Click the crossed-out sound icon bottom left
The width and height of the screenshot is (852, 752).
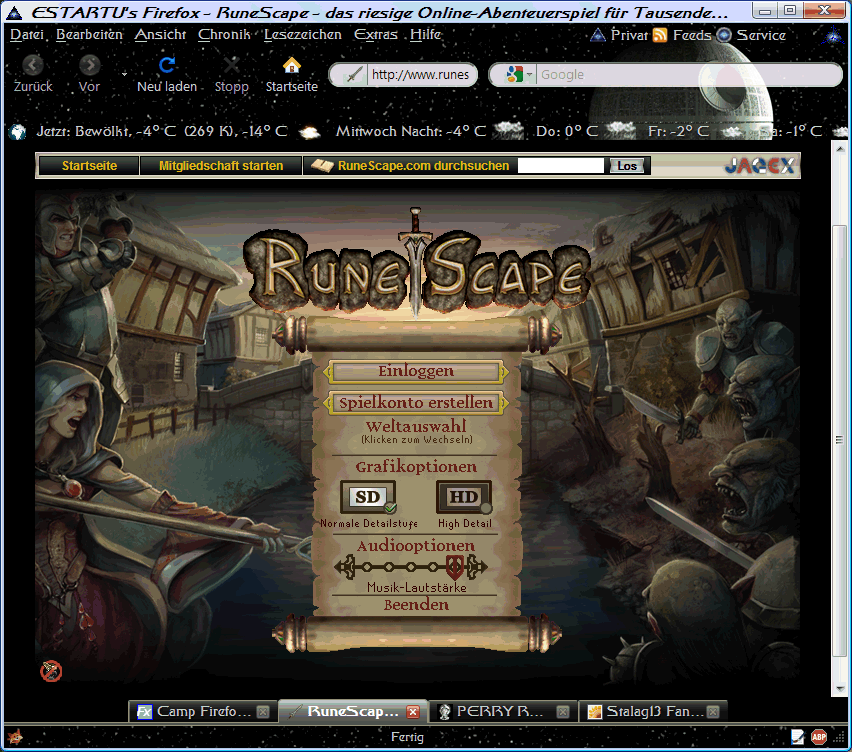pos(51,671)
